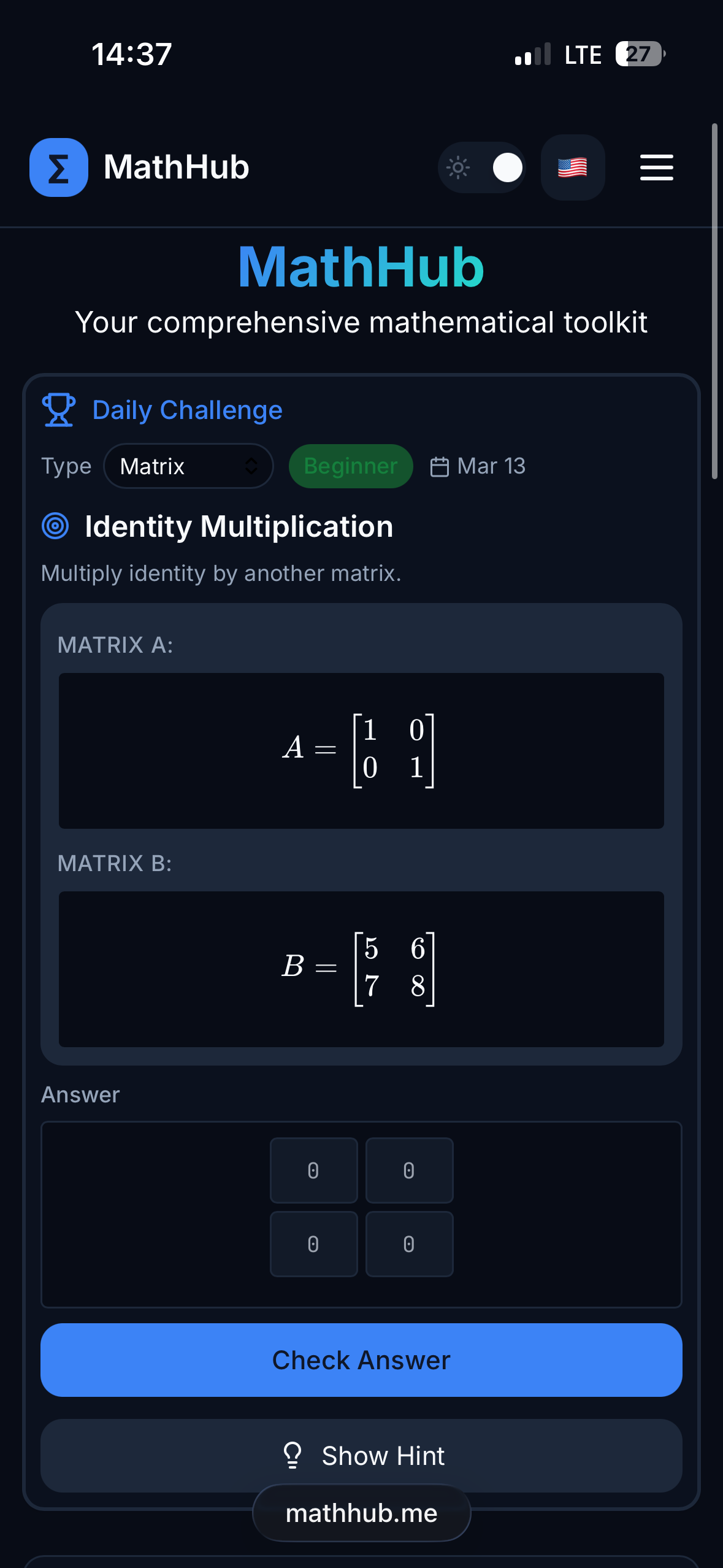The height and width of the screenshot is (1568, 723).
Task: Toggle the language selector flag button
Action: pyautogui.click(x=572, y=167)
